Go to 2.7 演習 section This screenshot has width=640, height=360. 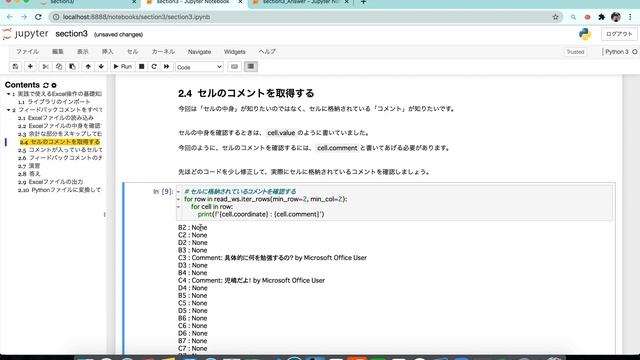pos(29,166)
